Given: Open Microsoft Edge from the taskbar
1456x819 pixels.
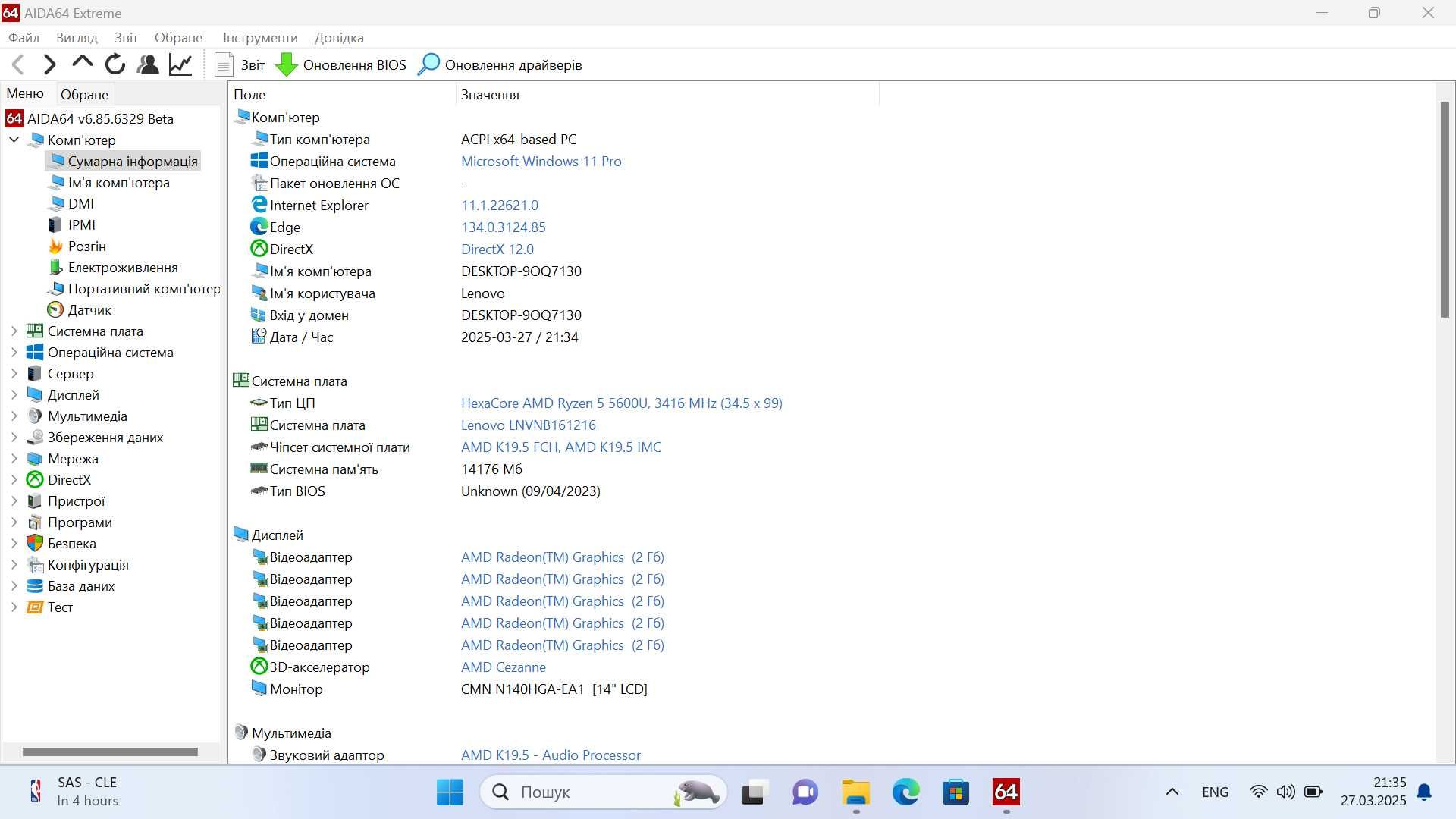Looking at the screenshot, I should 905,792.
